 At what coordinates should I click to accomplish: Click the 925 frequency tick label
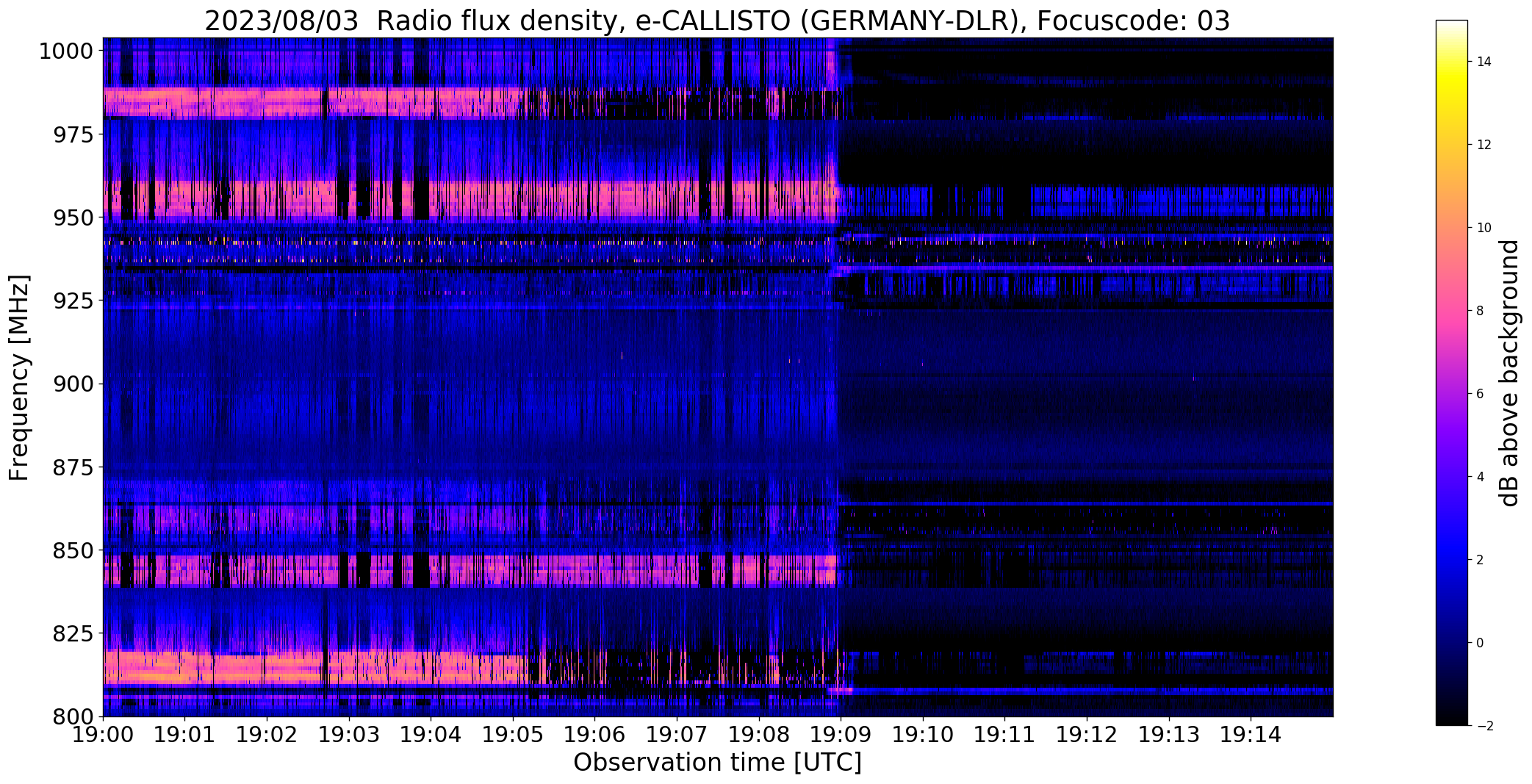73,301
